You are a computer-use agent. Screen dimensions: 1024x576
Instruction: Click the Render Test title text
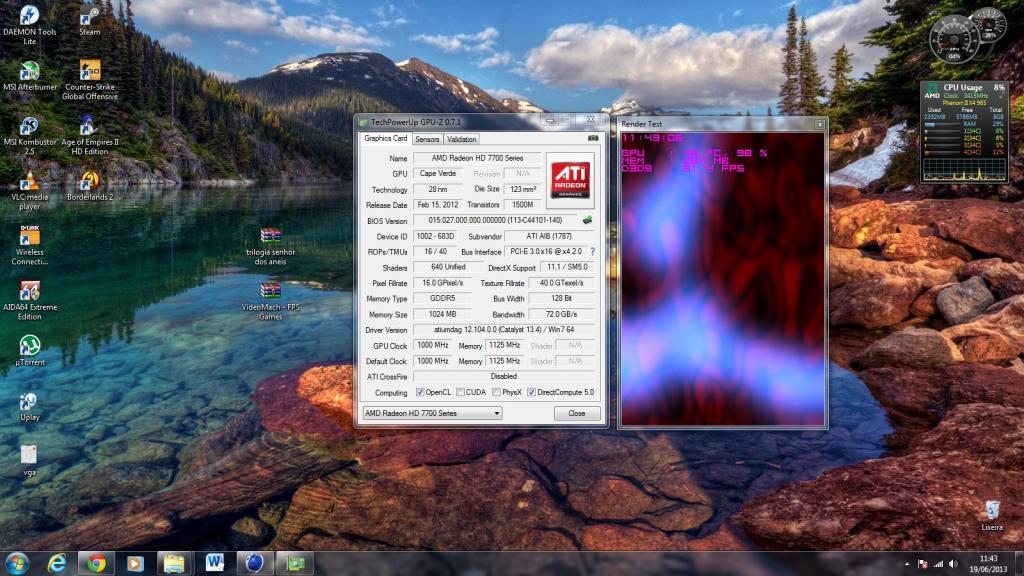tap(641, 124)
